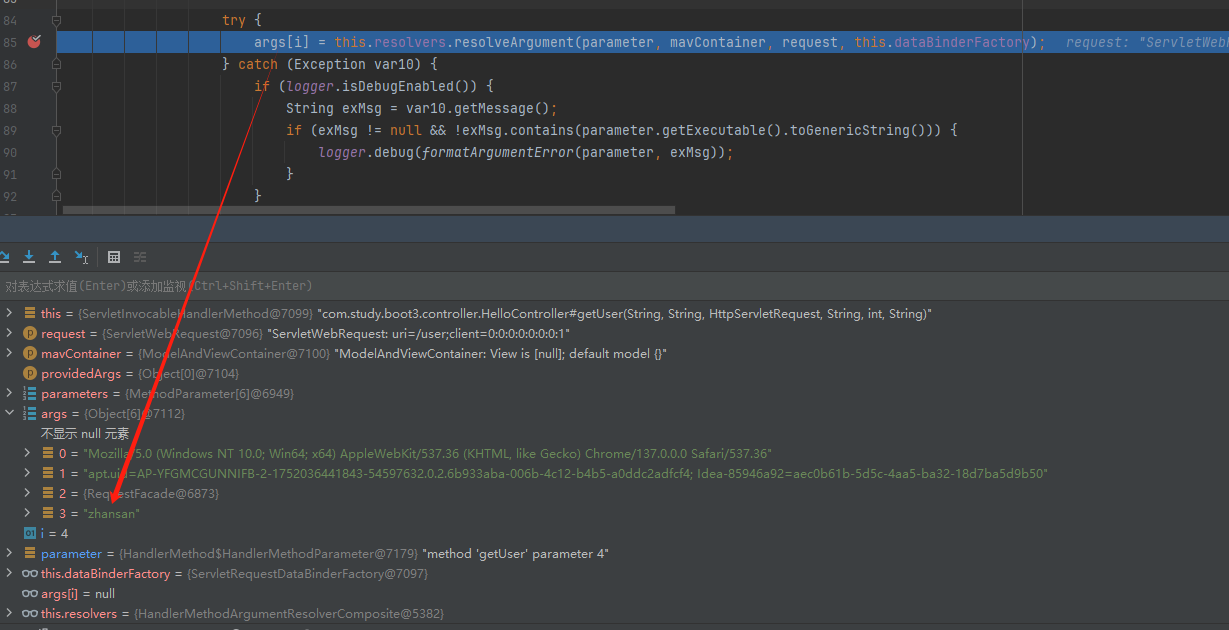Expand the 'mavContainer' variable node

[x=10, y=353]
